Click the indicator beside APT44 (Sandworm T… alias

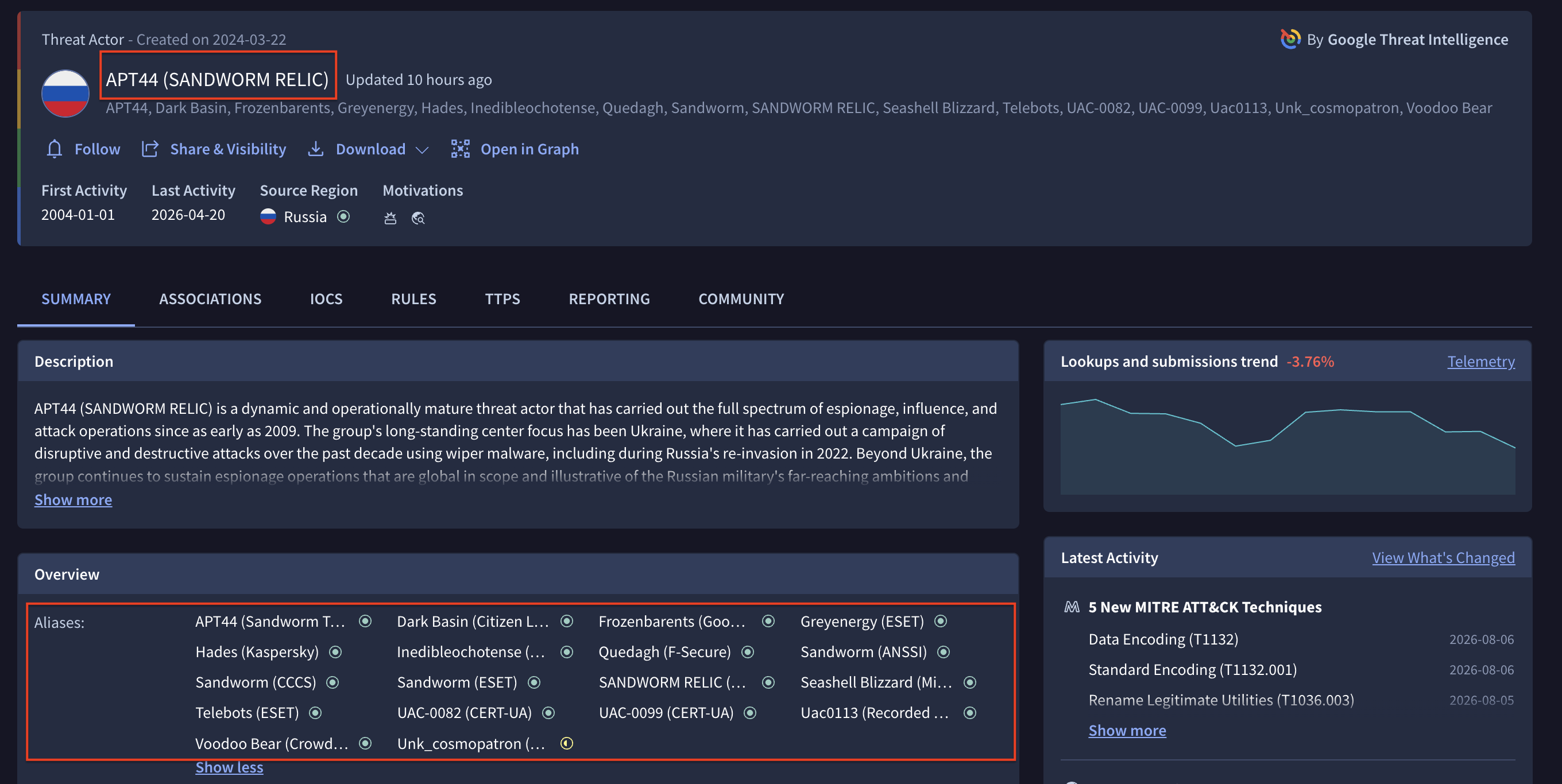click(x=365, y=622)
